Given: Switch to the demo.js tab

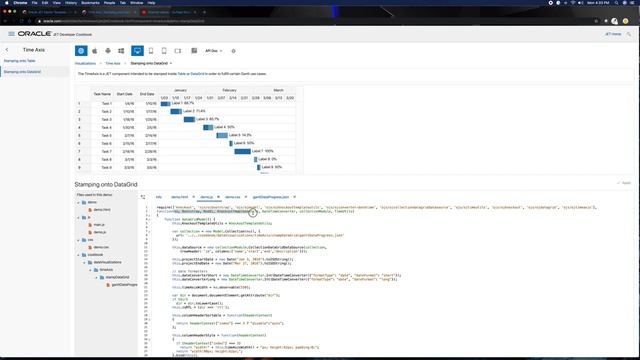Looking at the screenshot, I should (206, 197).
